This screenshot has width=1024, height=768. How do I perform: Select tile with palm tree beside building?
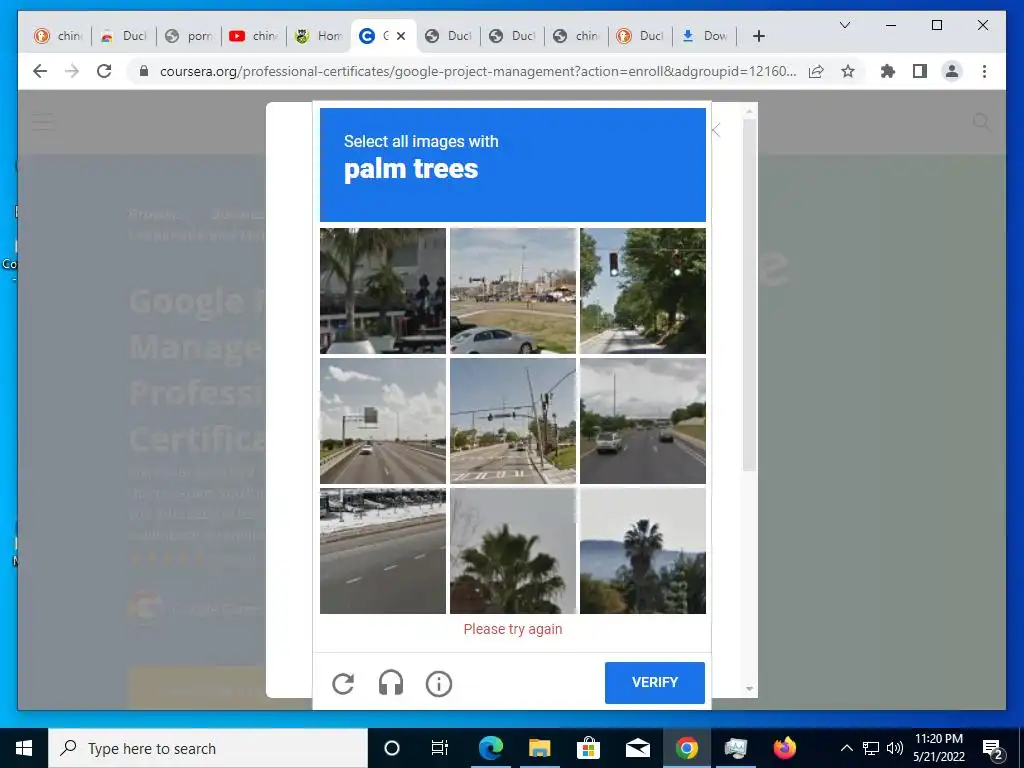click(383, 291)
